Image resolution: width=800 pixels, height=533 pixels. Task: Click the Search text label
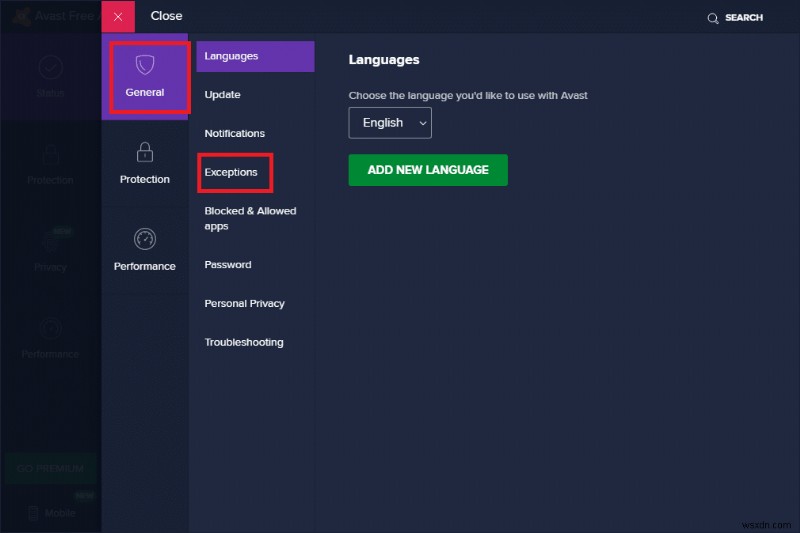coord(744,18)
